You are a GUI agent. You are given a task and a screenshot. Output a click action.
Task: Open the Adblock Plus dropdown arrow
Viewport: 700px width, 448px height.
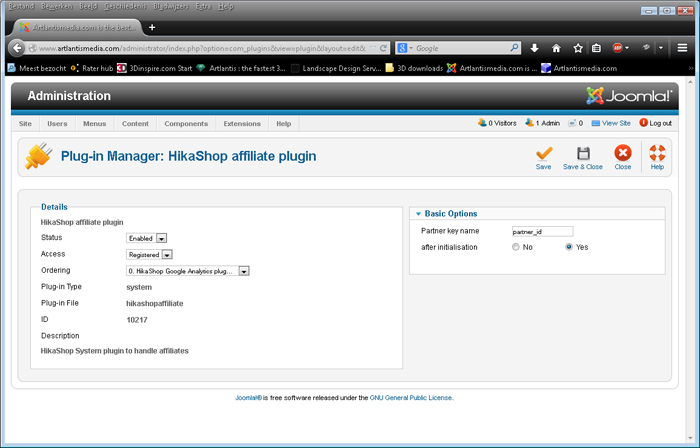click(627, 48)
